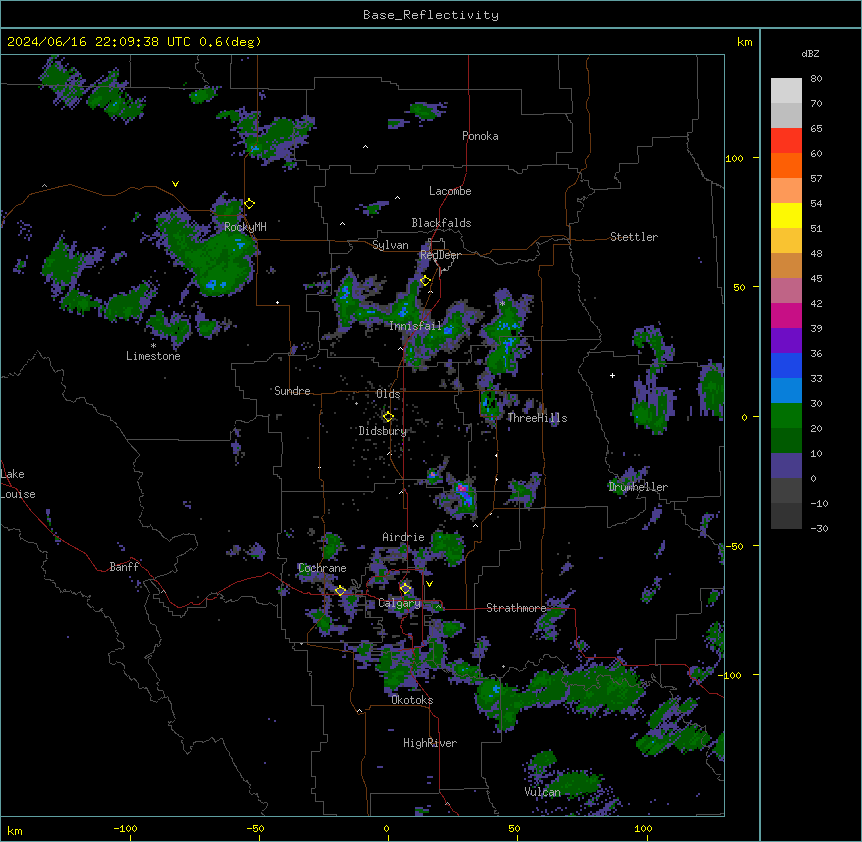Click the Ponoka city label
This screenshot has width=862, height=842.
coord(480,136)
